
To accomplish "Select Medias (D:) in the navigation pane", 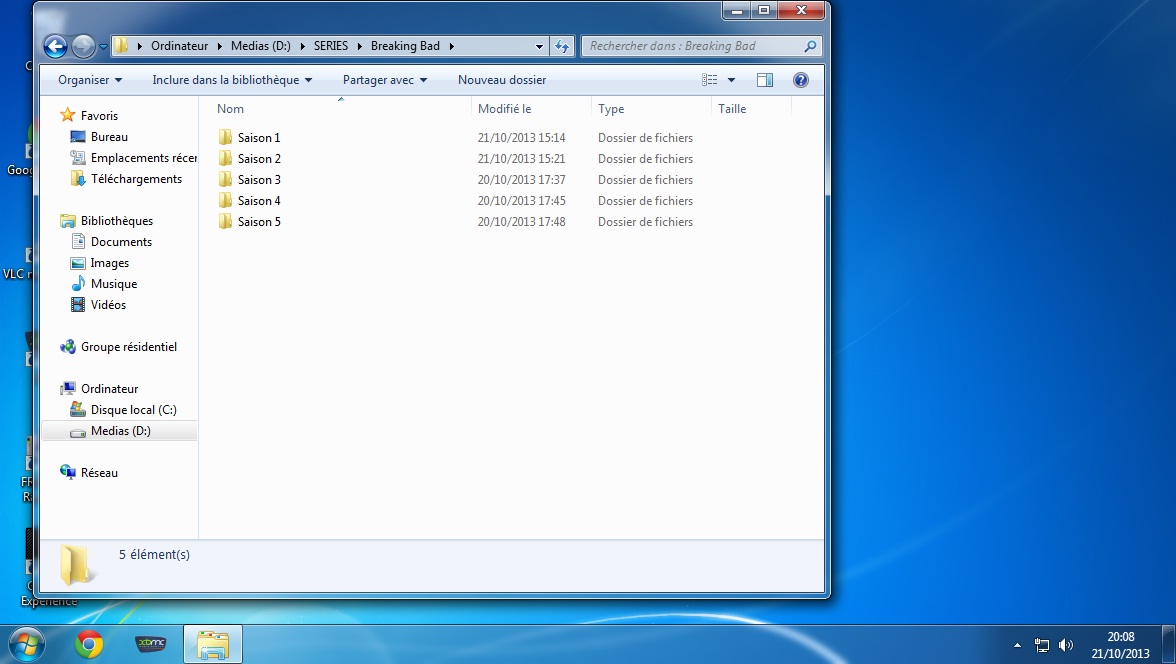I will click(120, 431).
